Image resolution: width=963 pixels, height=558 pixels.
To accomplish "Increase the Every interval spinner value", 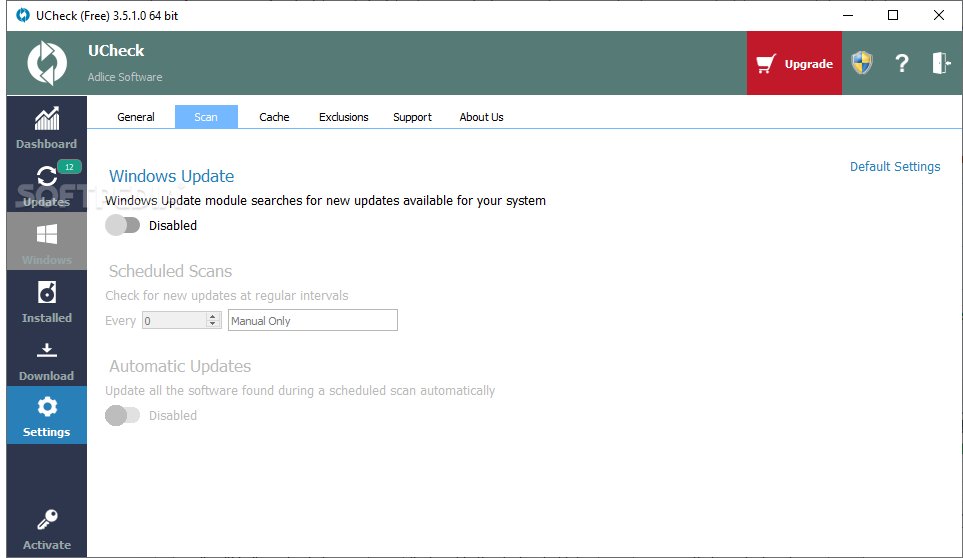I will pos(212,316).
